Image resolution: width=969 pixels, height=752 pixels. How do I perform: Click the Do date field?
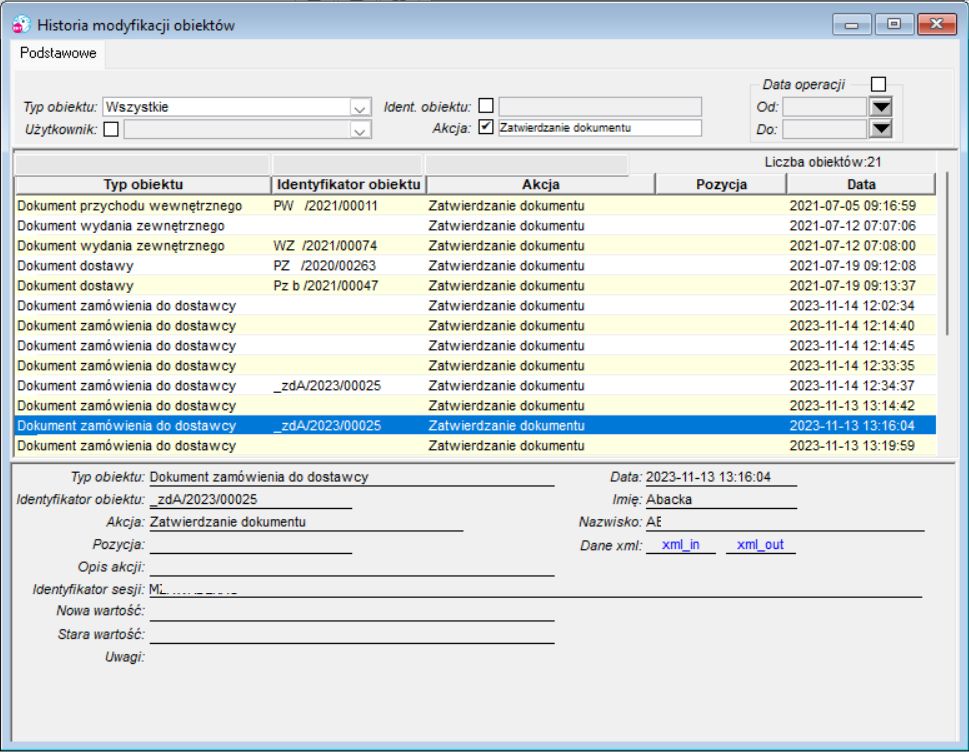click(x=825, y=129)
